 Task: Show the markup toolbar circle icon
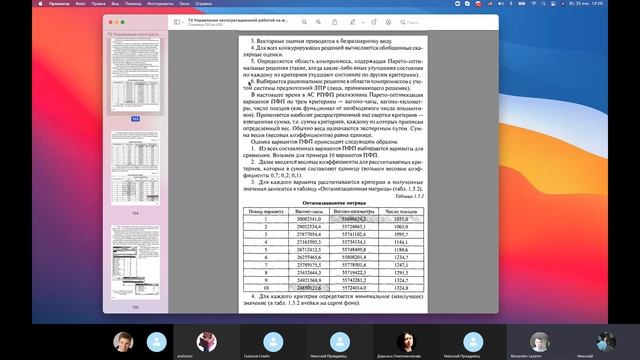point(388,22)
